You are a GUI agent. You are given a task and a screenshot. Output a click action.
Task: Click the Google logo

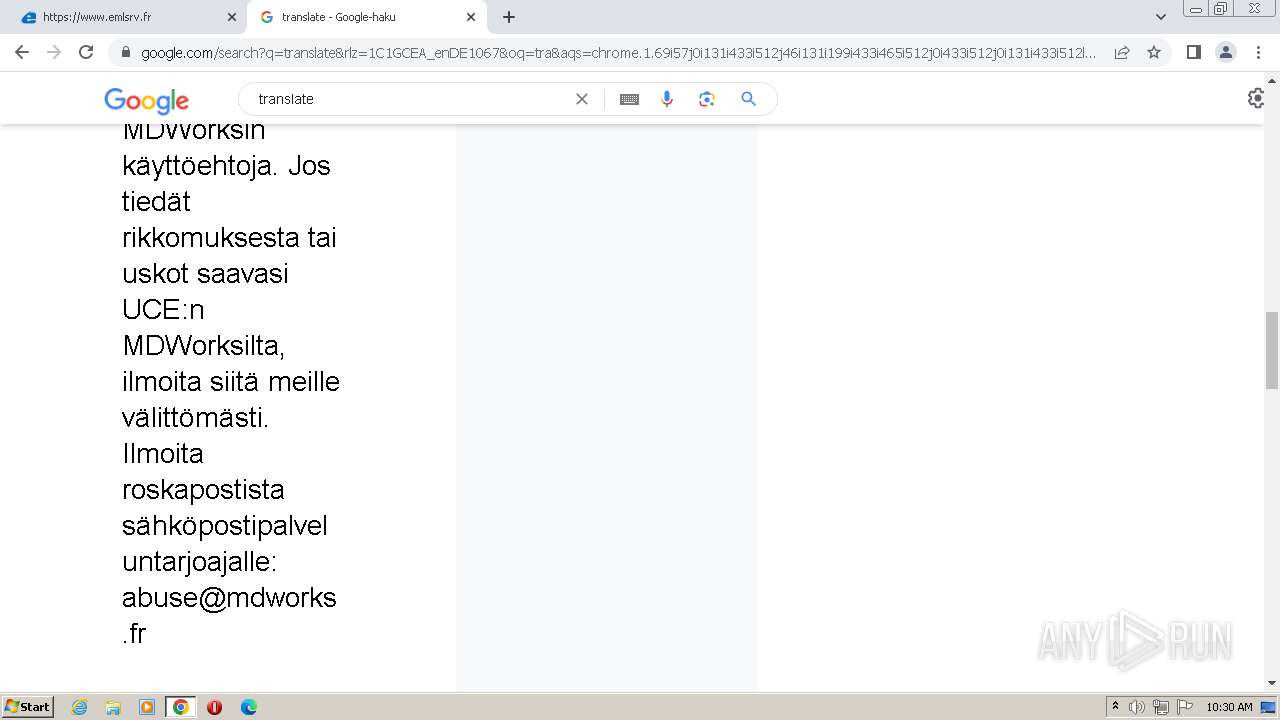146,100
